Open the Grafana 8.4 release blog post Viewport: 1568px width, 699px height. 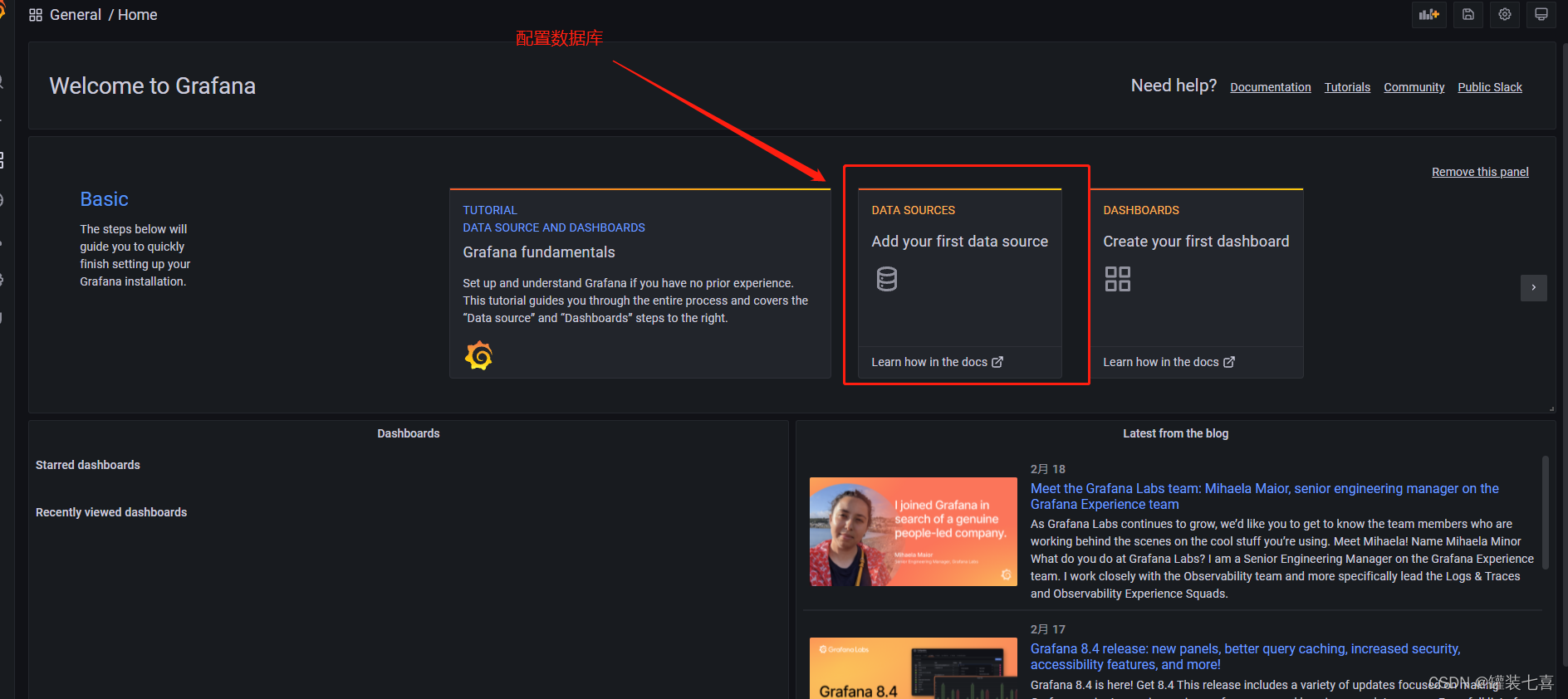point(1245,657)
